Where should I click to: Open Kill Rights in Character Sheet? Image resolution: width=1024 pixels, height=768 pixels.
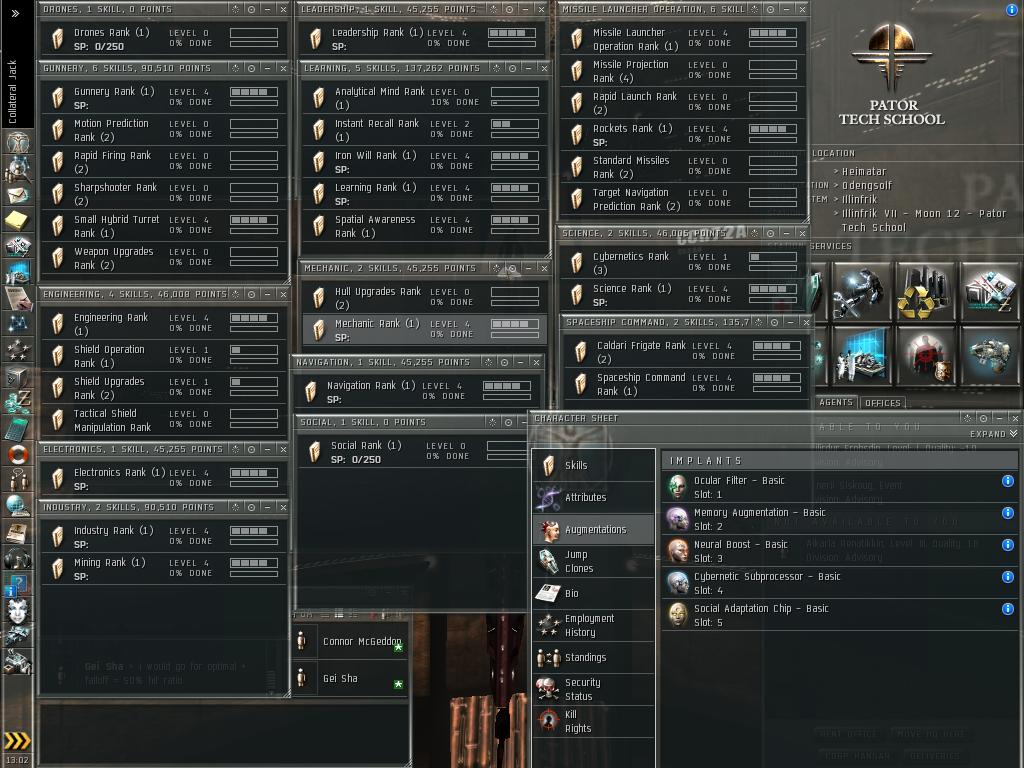tap(594, 722)
